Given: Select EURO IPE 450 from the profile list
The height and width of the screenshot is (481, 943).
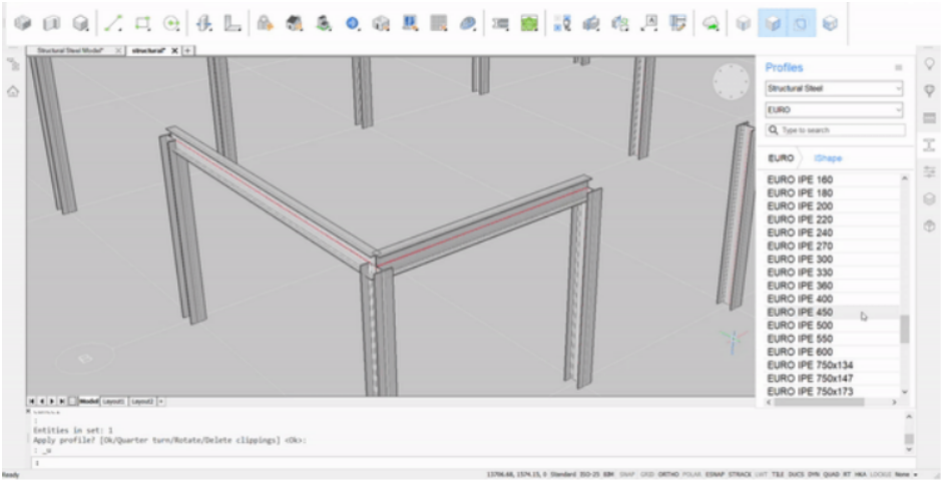Looking at the screenshot, I should tap(800, 312).
